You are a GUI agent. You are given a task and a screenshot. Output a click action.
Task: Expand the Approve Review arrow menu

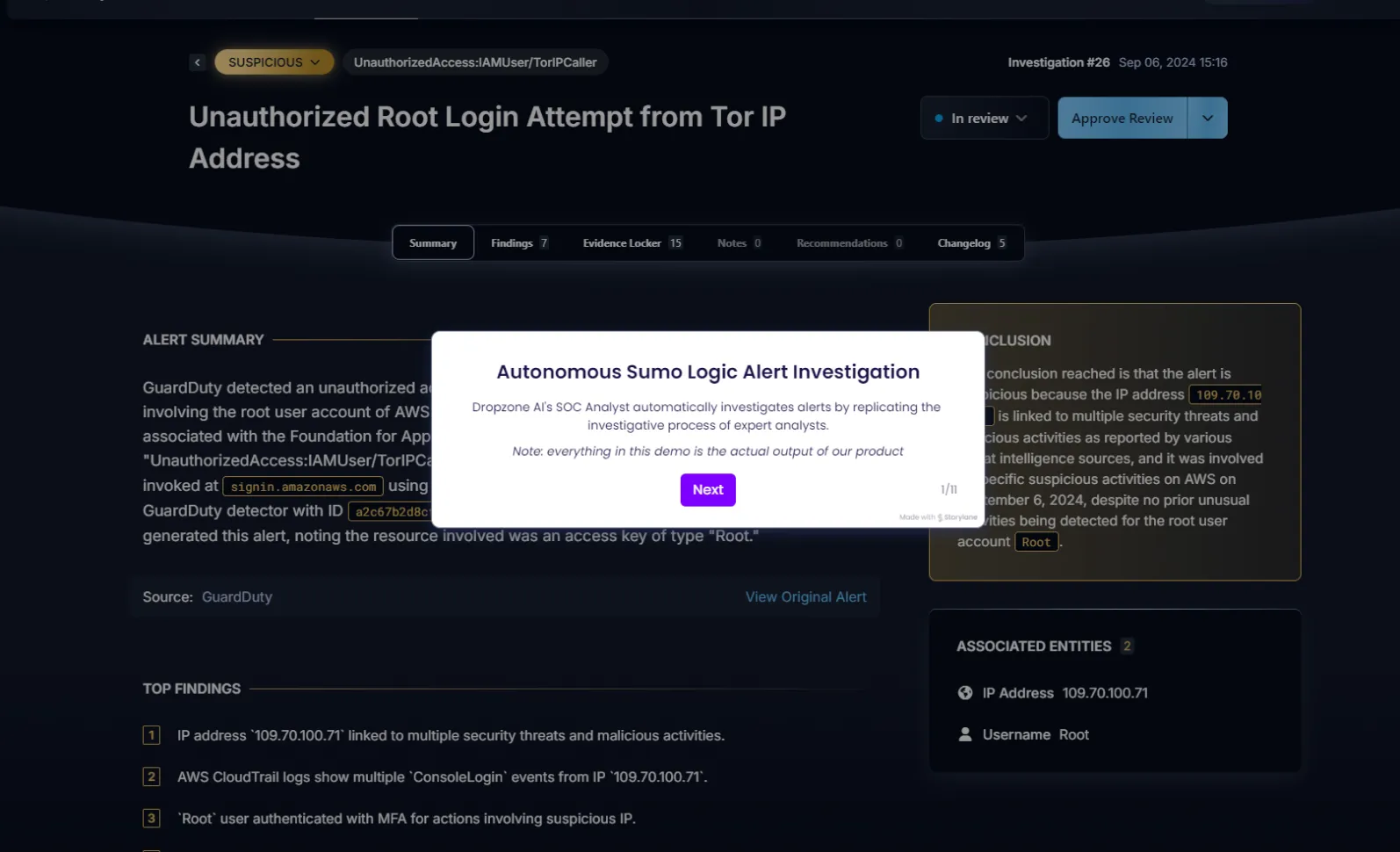click(x=1208, y=118)
